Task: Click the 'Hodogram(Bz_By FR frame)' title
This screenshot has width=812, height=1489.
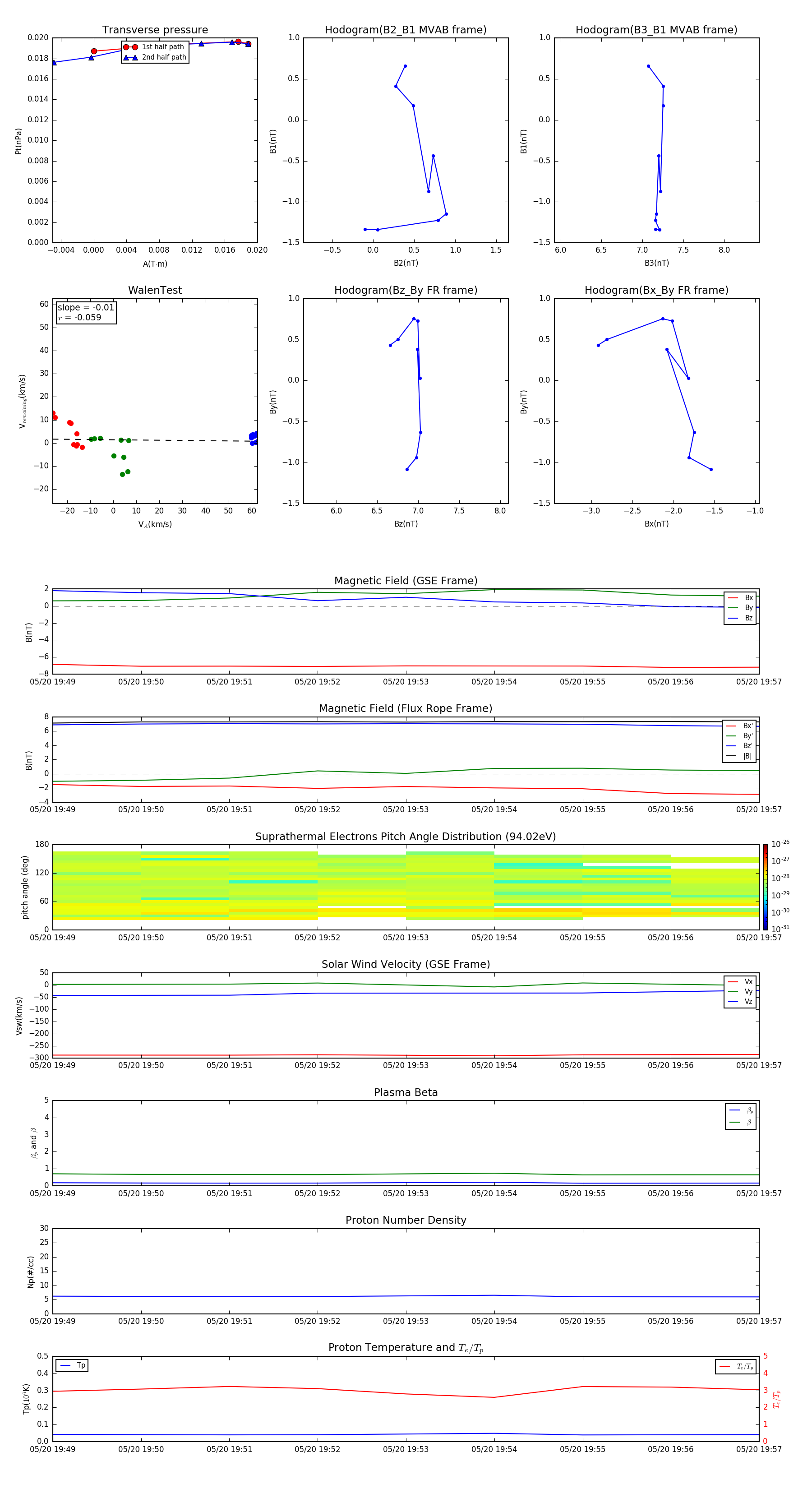Action: [406, 290]
